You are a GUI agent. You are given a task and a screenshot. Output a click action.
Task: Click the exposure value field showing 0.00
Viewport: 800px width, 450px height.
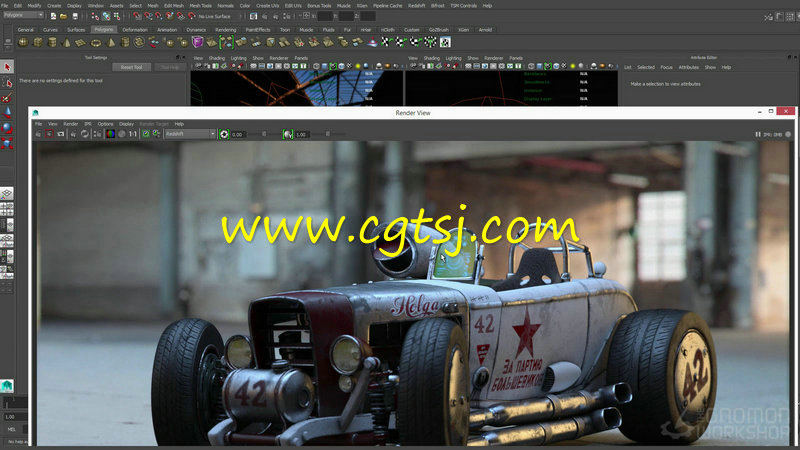(x=238, y=135)
